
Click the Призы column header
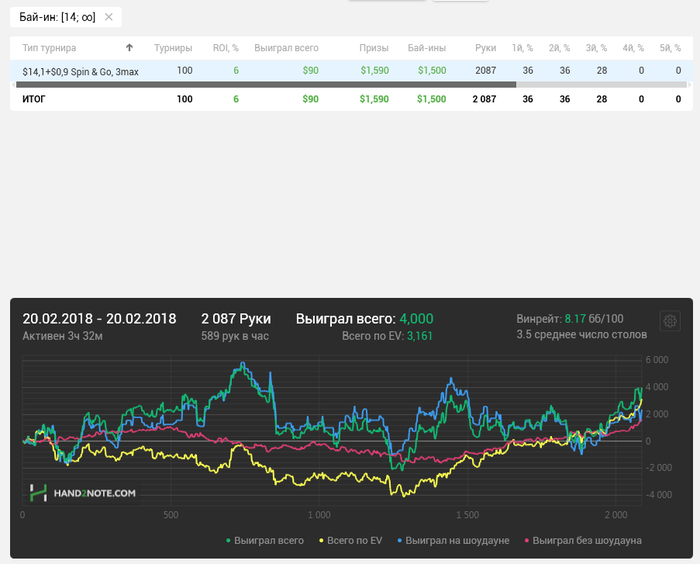pyautogui.click(x=374, y=47)
